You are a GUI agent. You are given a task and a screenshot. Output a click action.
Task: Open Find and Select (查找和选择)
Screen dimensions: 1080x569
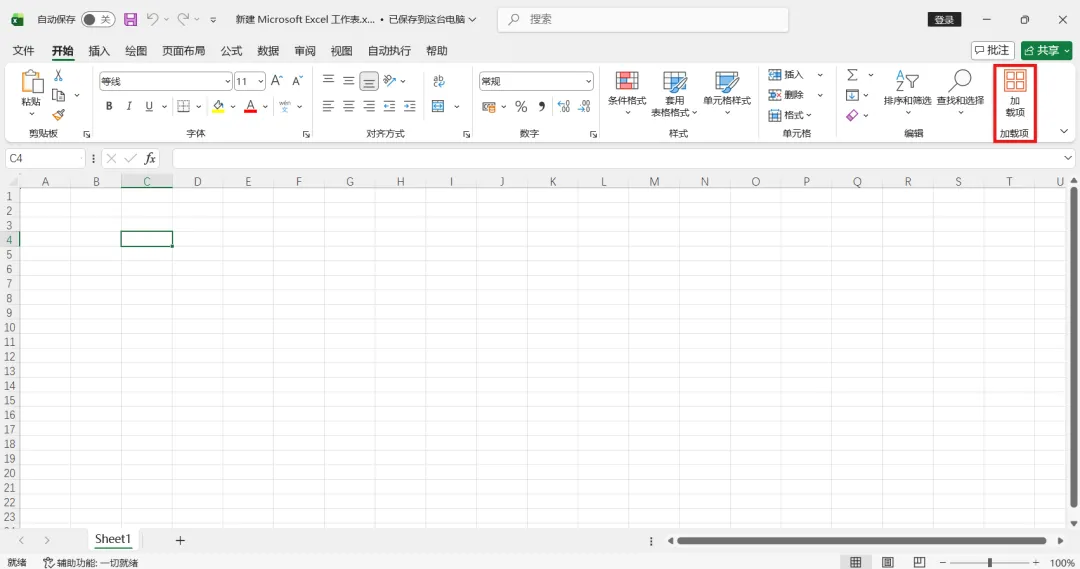pyautogui.click(x=960, y=92)
